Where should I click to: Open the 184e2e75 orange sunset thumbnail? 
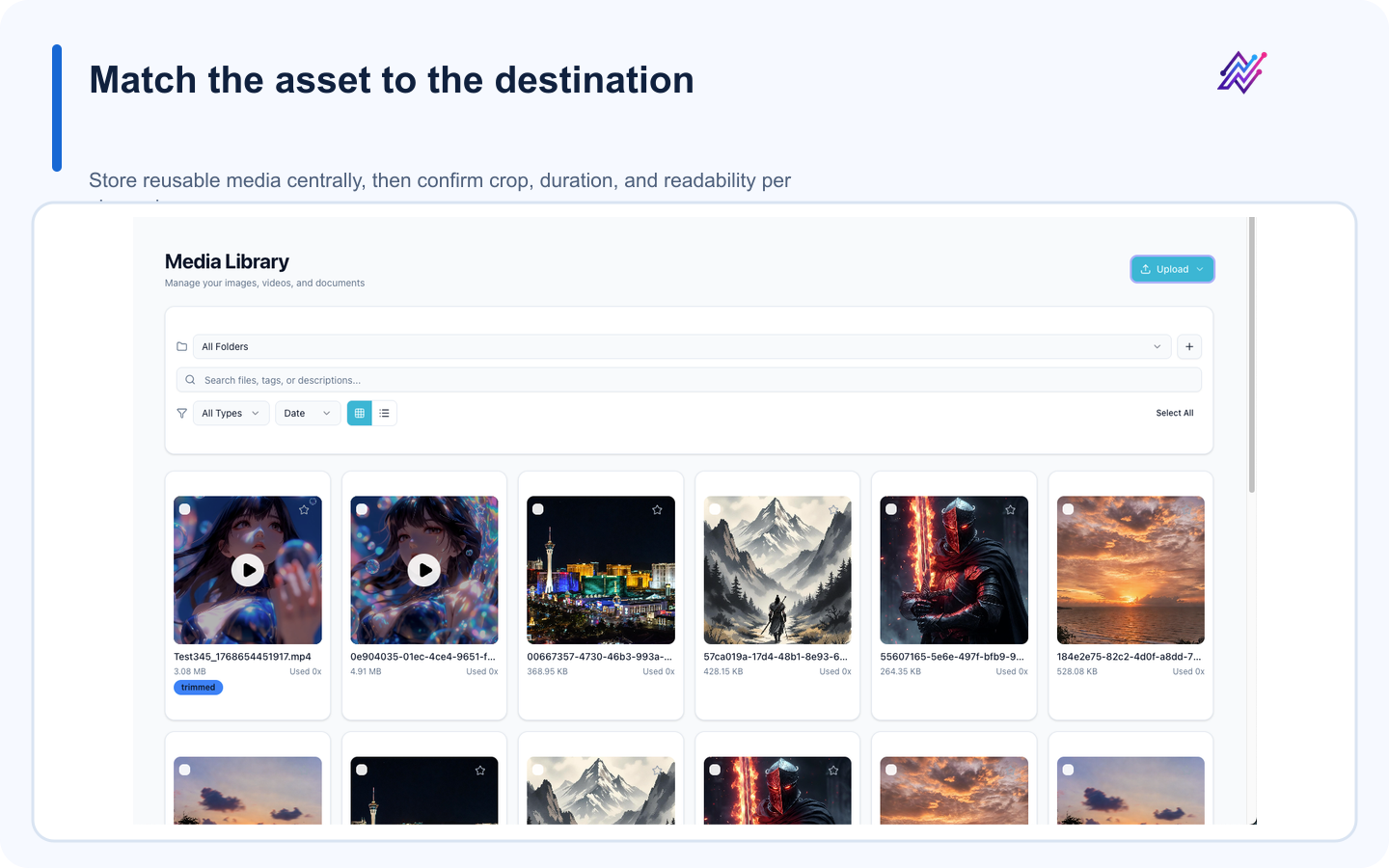click(1130, 570)
